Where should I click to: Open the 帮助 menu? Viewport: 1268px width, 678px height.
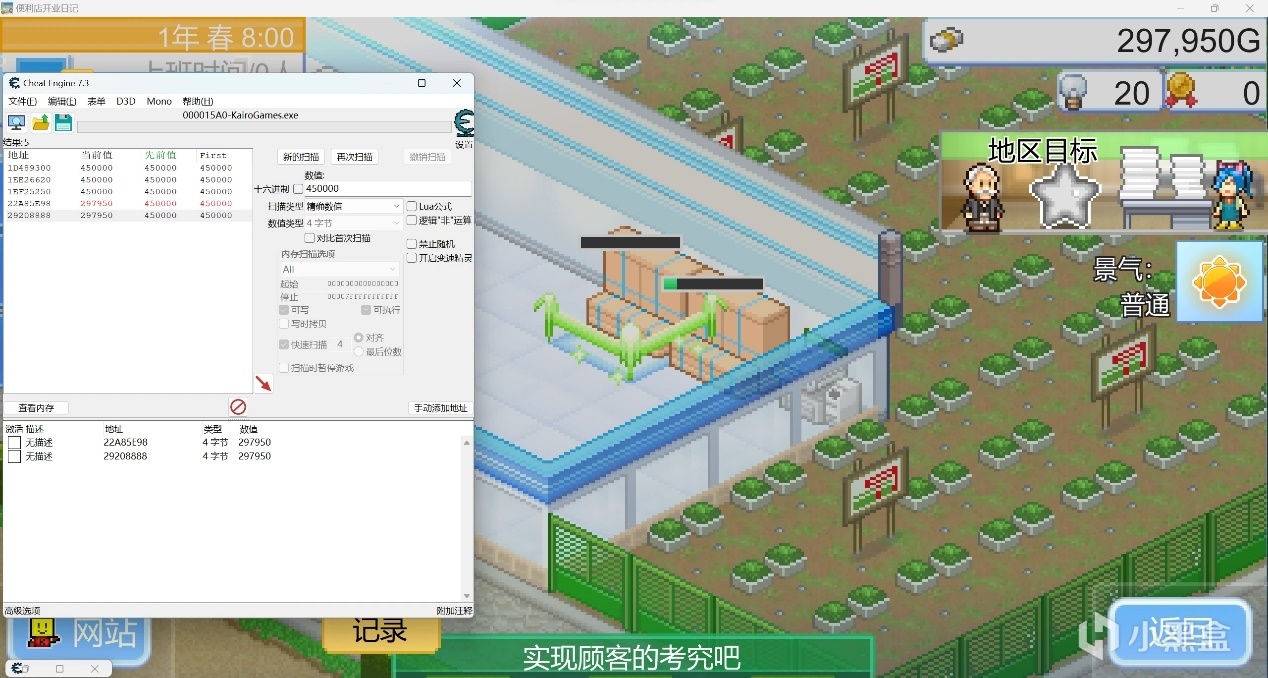coord(197,102)
